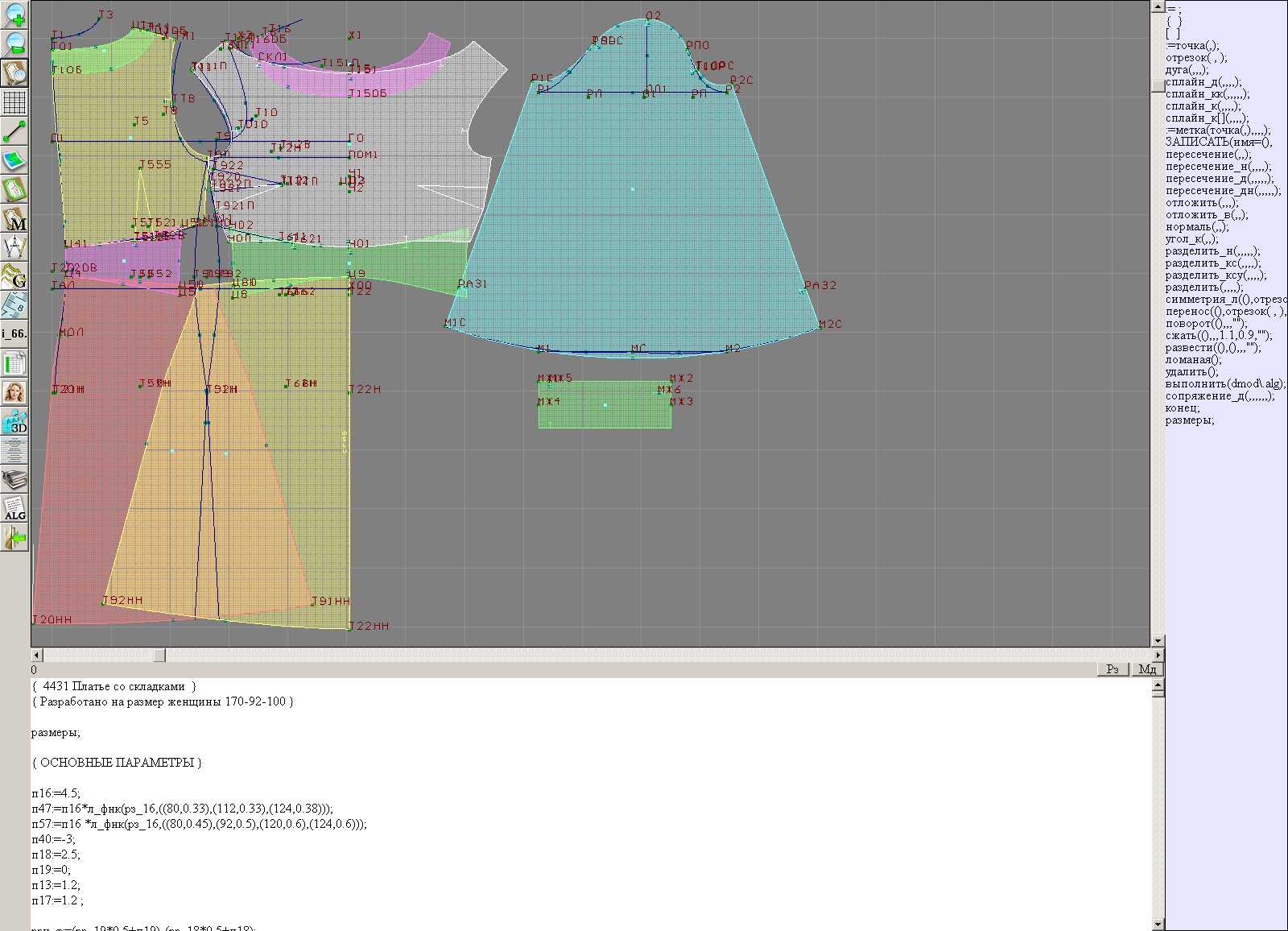Click the canvas horizontal scrollbar thumb
The image size is (1288, 931).
(x=159, y=656)
